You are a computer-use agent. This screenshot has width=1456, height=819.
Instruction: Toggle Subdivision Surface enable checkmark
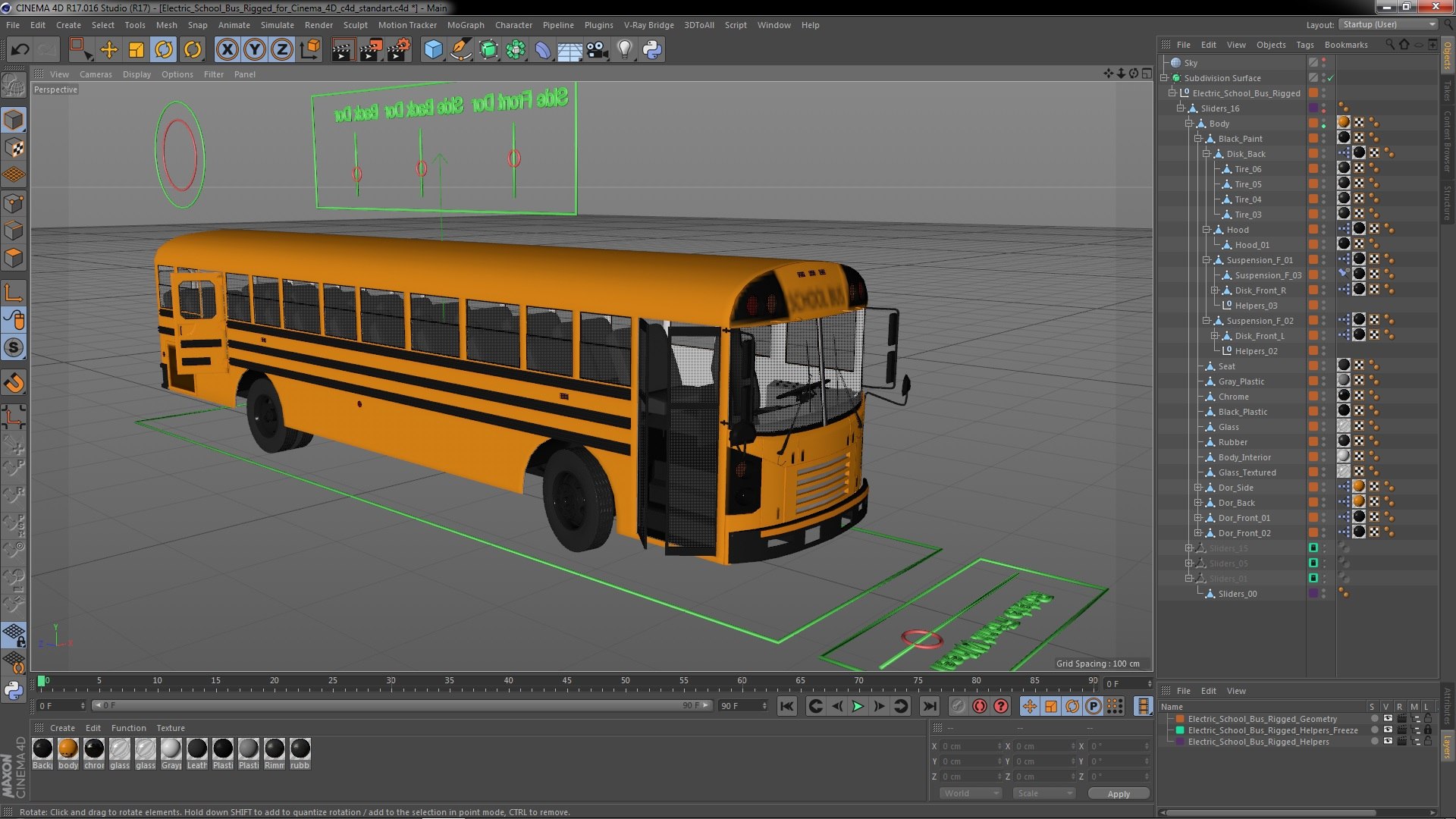(1331, 78)
